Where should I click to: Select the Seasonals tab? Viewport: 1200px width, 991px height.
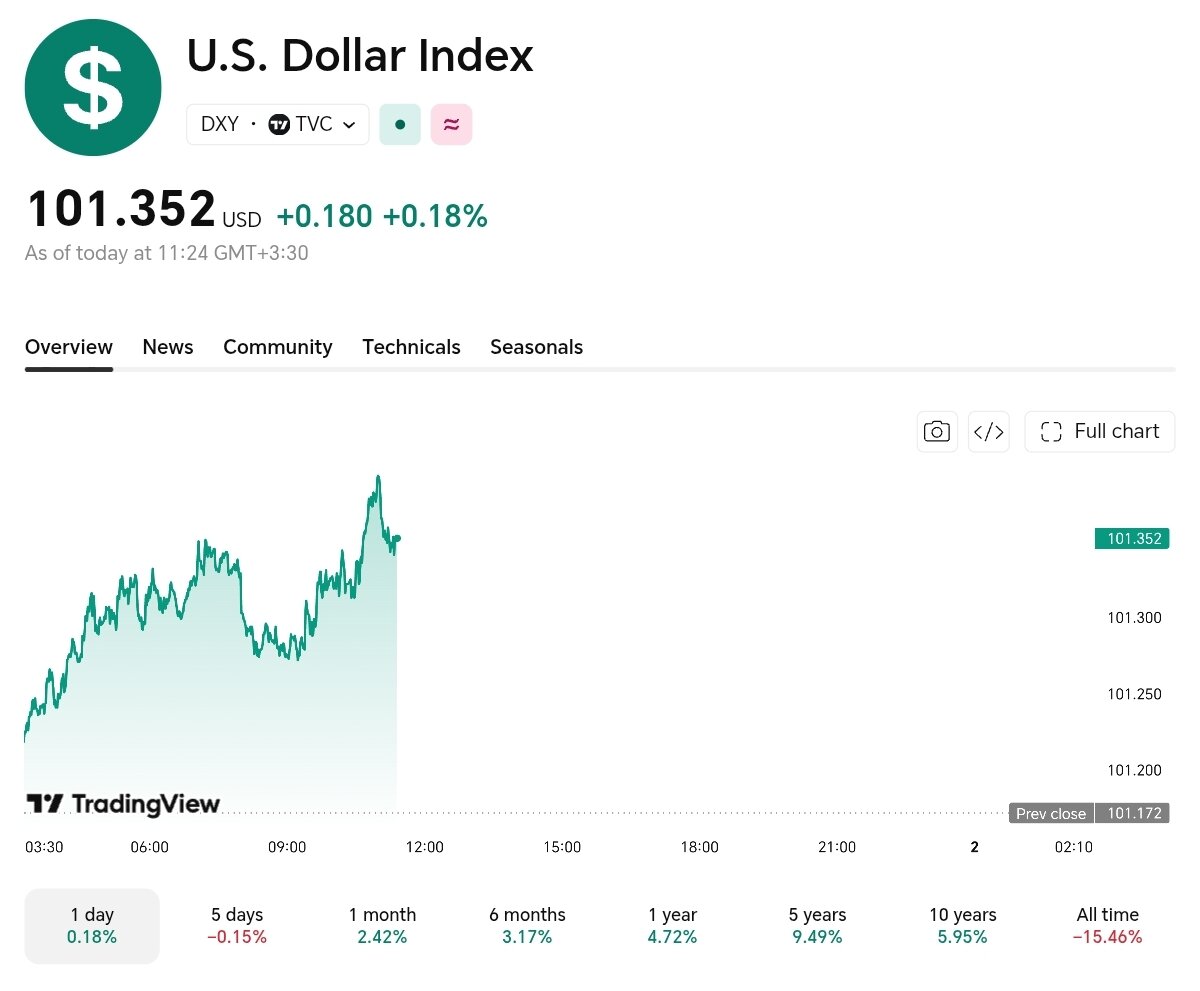(x=536, y=347)
